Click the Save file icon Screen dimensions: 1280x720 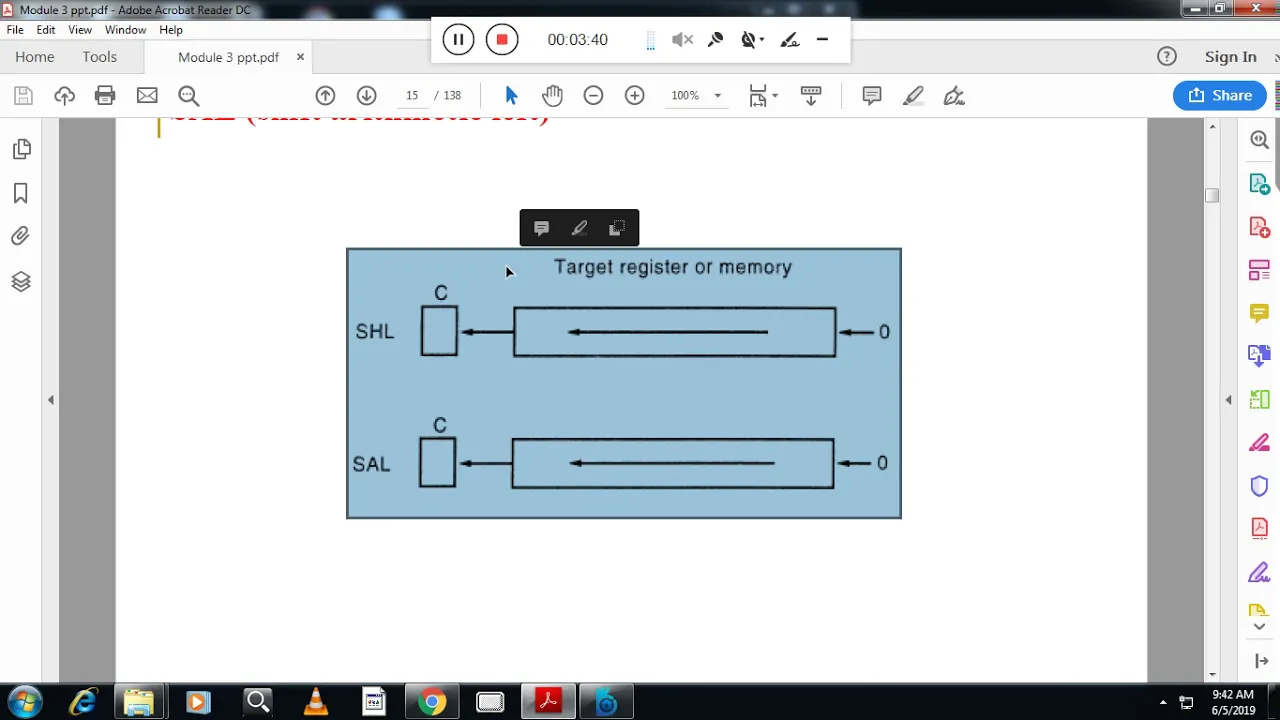click(x=23, y=96)
